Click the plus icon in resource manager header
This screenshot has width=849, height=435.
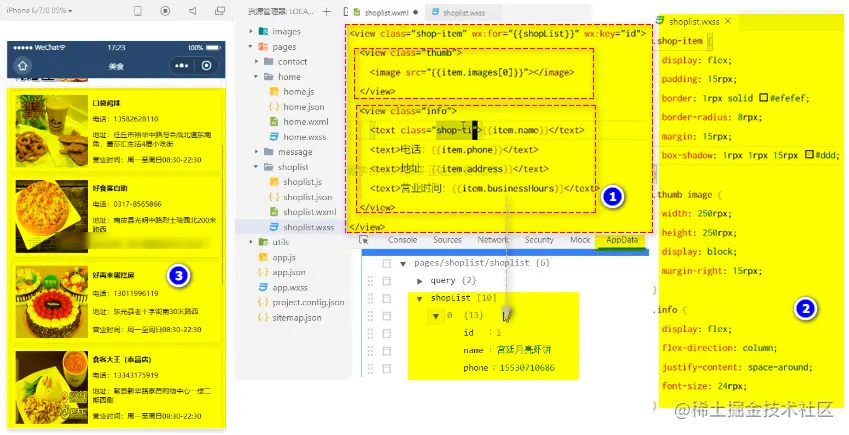[x=326, y=11]
